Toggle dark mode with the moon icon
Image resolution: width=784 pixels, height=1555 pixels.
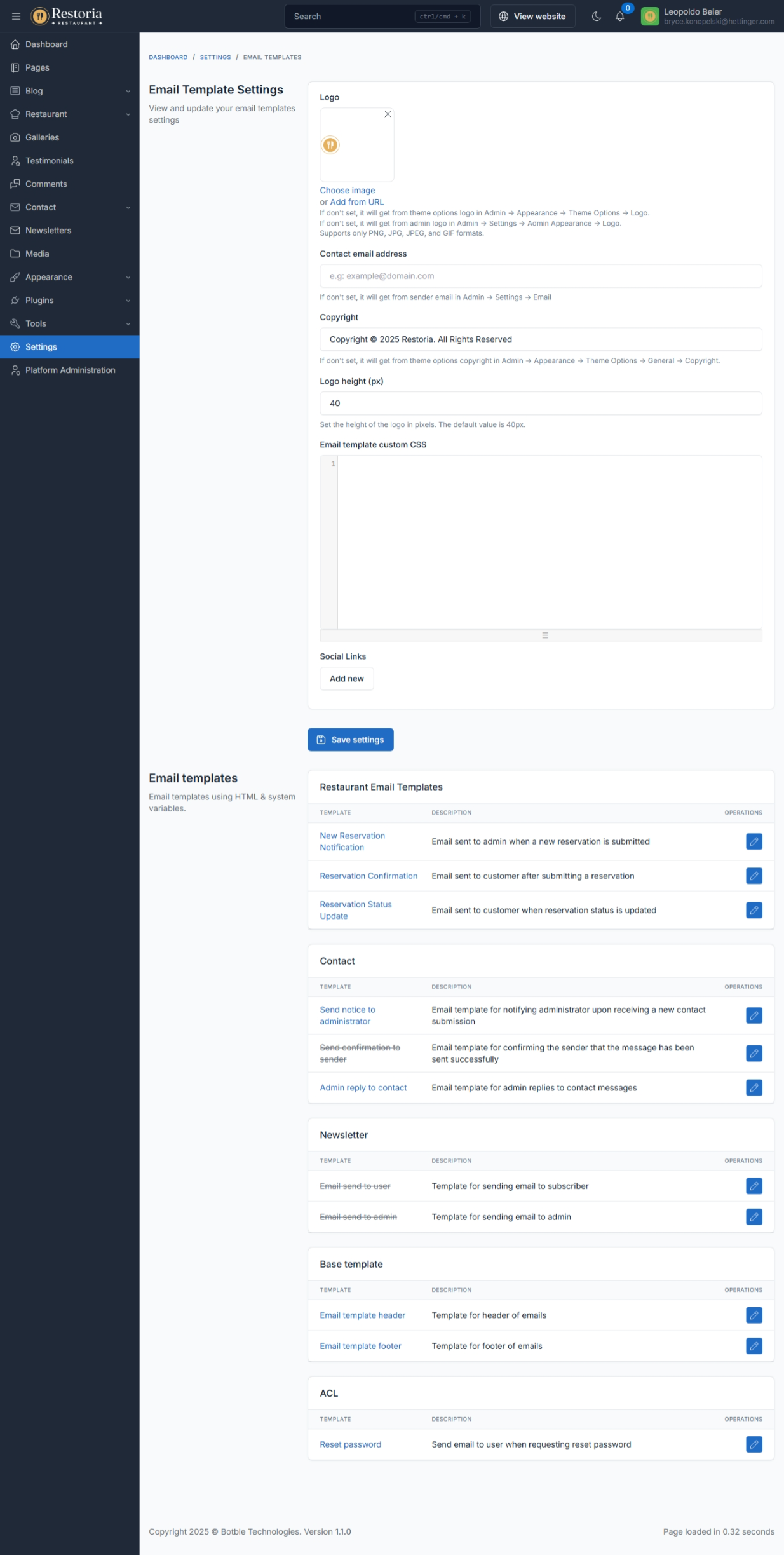pyautogui.click(x=596, y=17)
